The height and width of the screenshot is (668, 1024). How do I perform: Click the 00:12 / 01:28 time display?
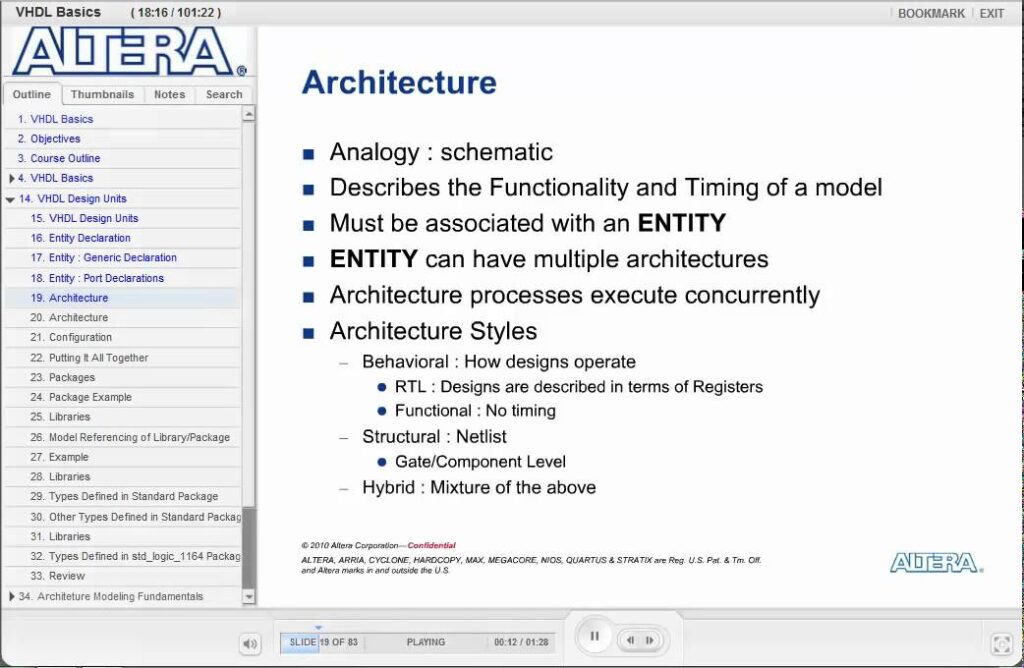click(x=521, y=643)
